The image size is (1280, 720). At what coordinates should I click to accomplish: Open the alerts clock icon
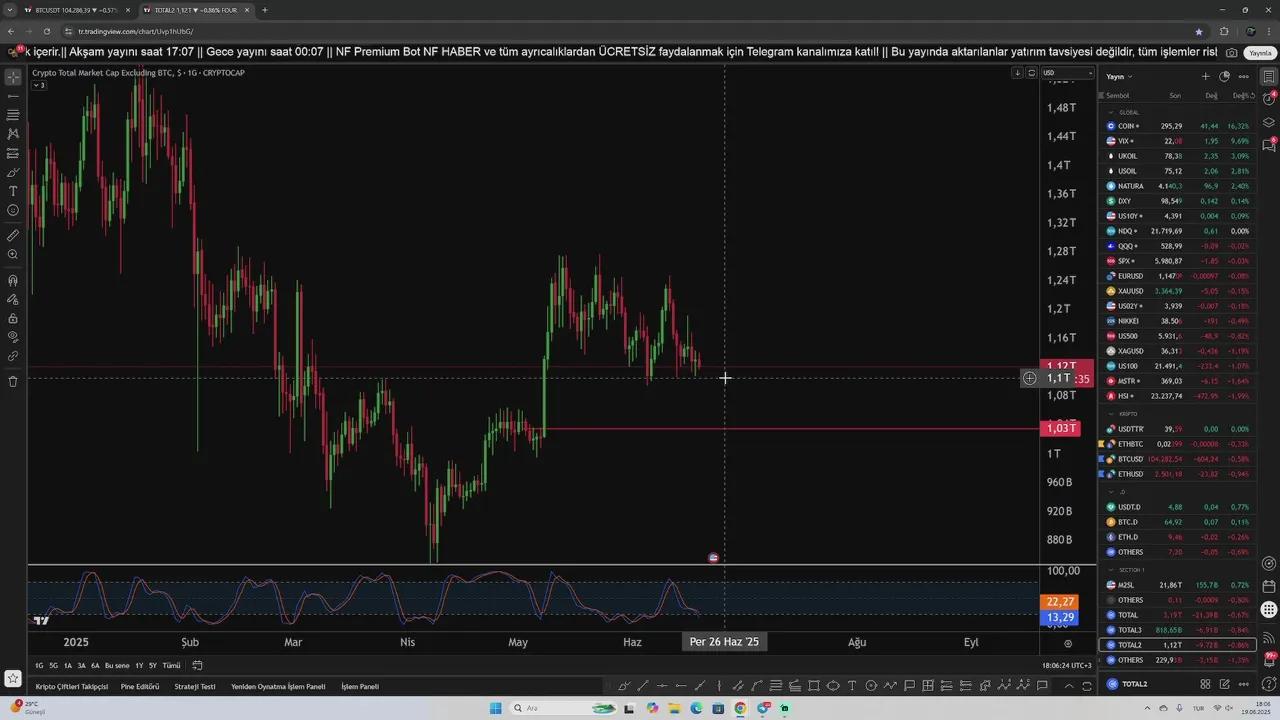click(x=1269, y=99)
